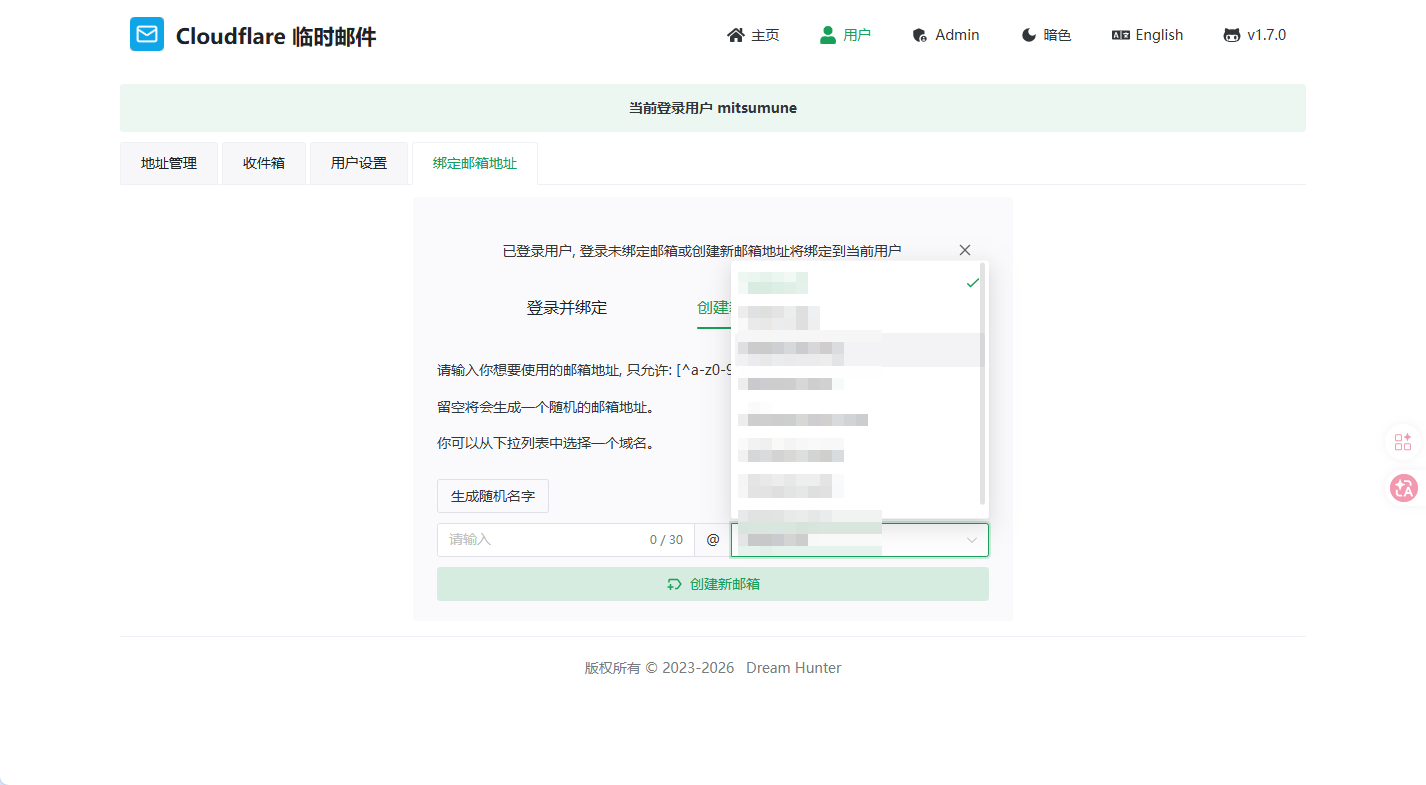The height and width of the screenshot is (785, 1426).
Task: Click the language translate icon
Action: 1121,35
